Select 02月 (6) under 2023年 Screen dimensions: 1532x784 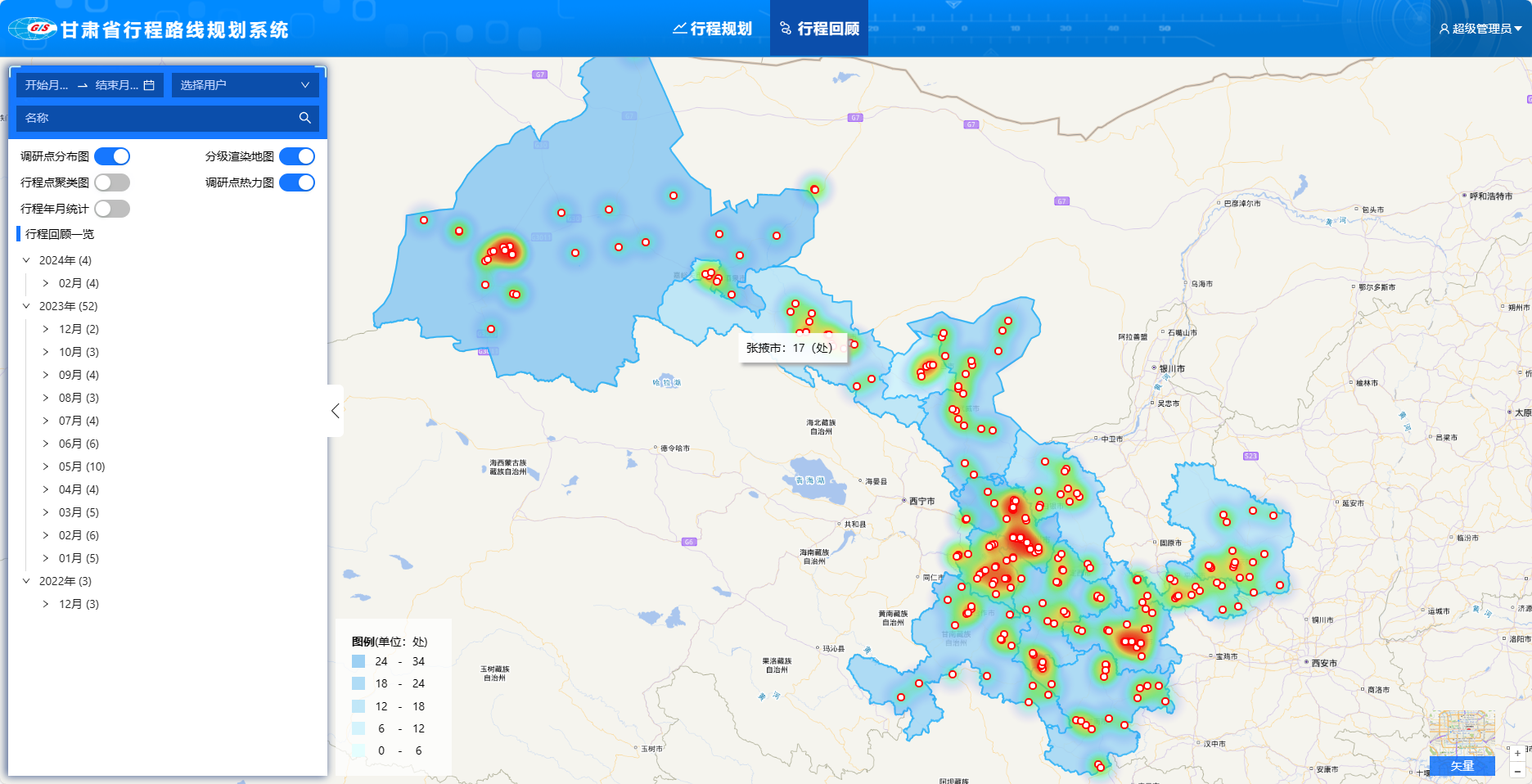[x=79, y=535]
